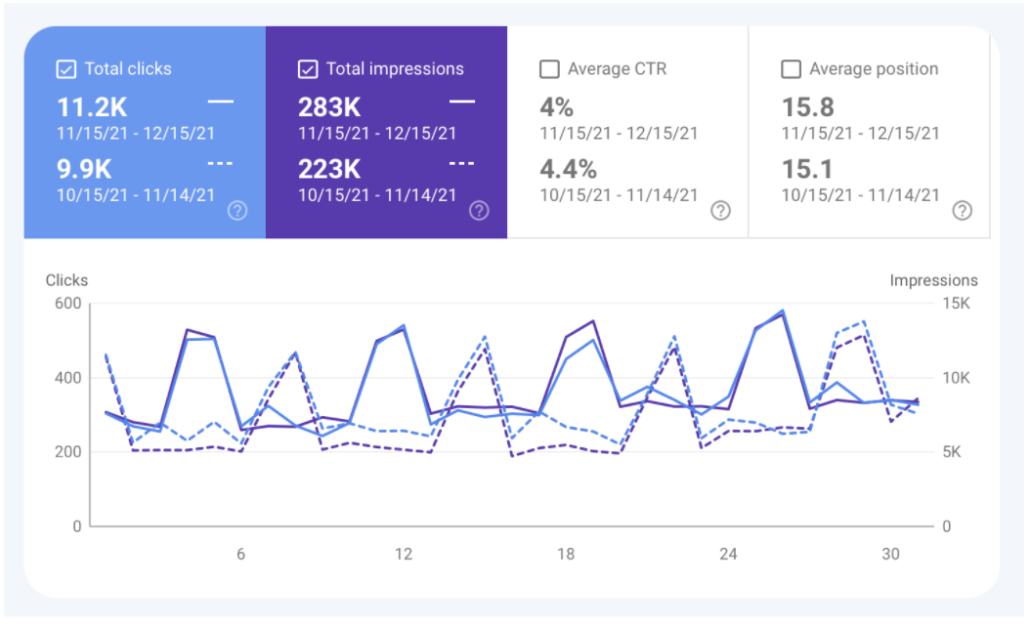Enable the Average CTR checkbox
1030x625 pixels.
[549, 69]
